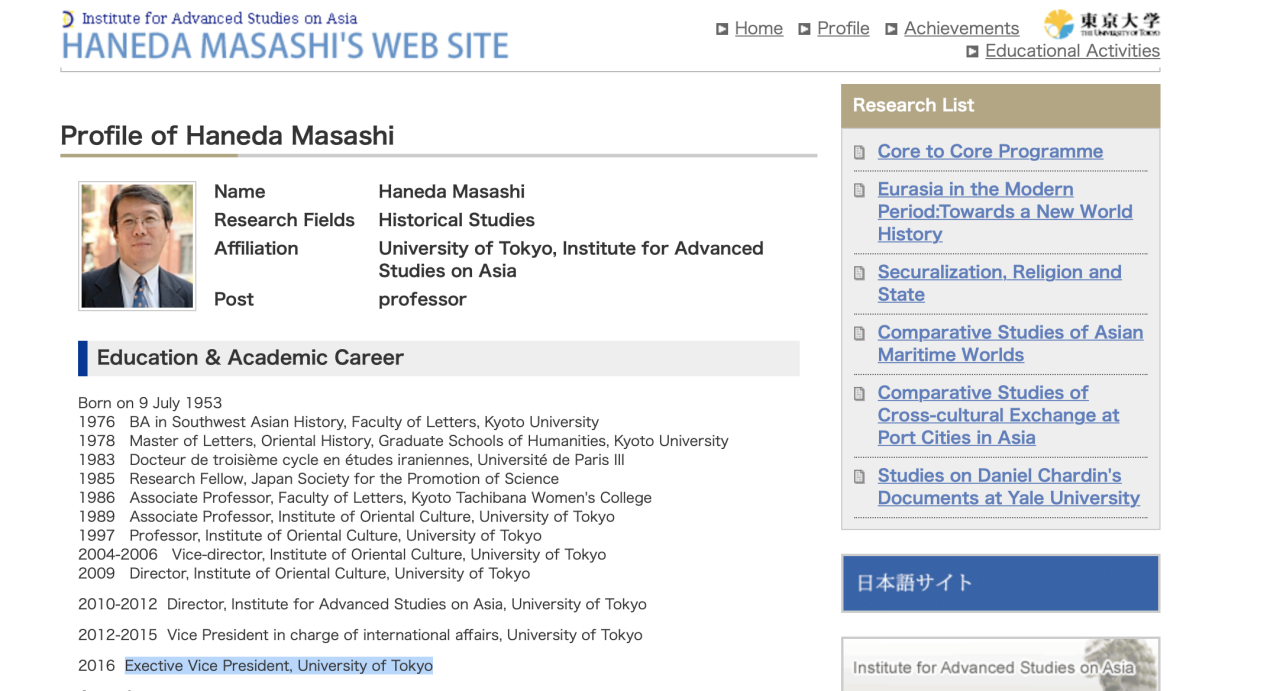Click the arrow icon beside Home
This screenshot has height=691, width=1267.
(x=722, y=29)
